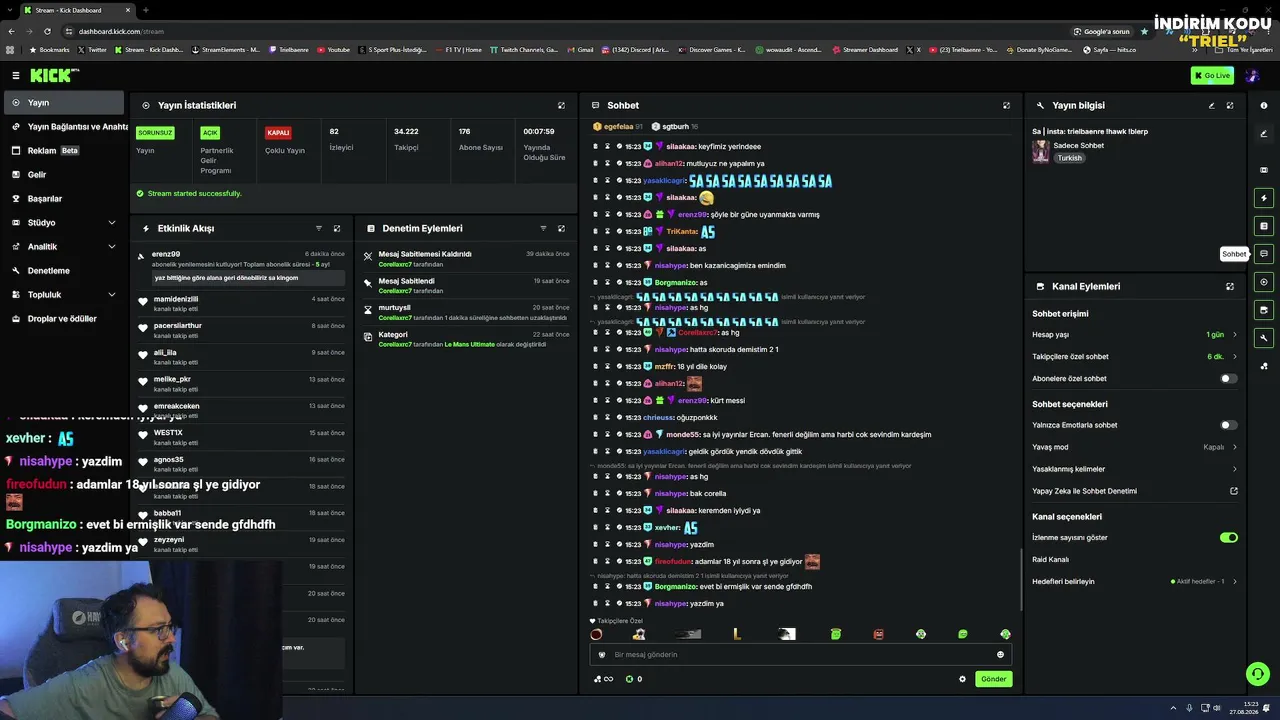Toggle the Sohbet chat widget icon
This screenshot has height=720, width=1280.
(x=1264, y=254)
